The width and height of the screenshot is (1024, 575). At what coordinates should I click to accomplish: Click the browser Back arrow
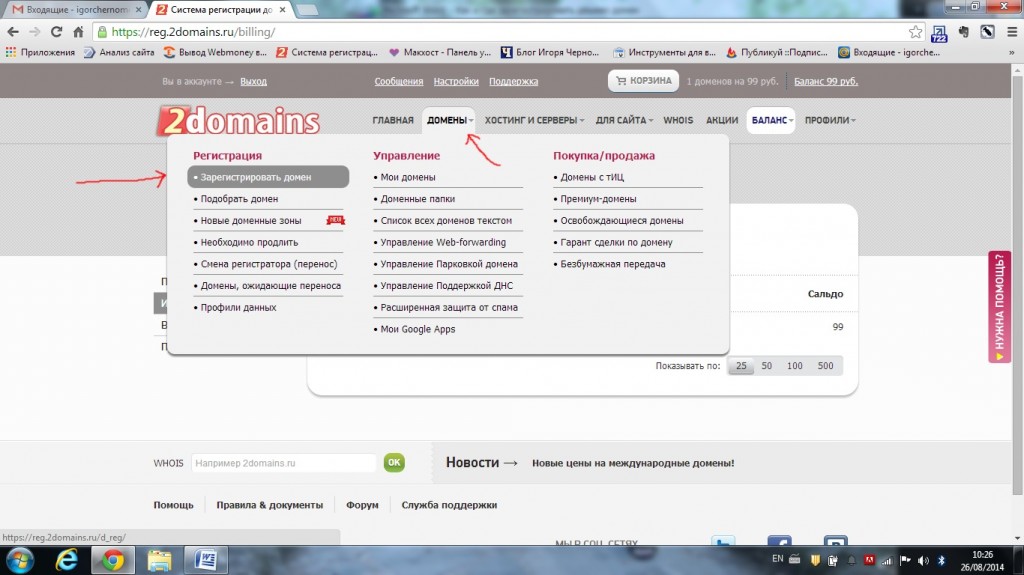point(13,31)
